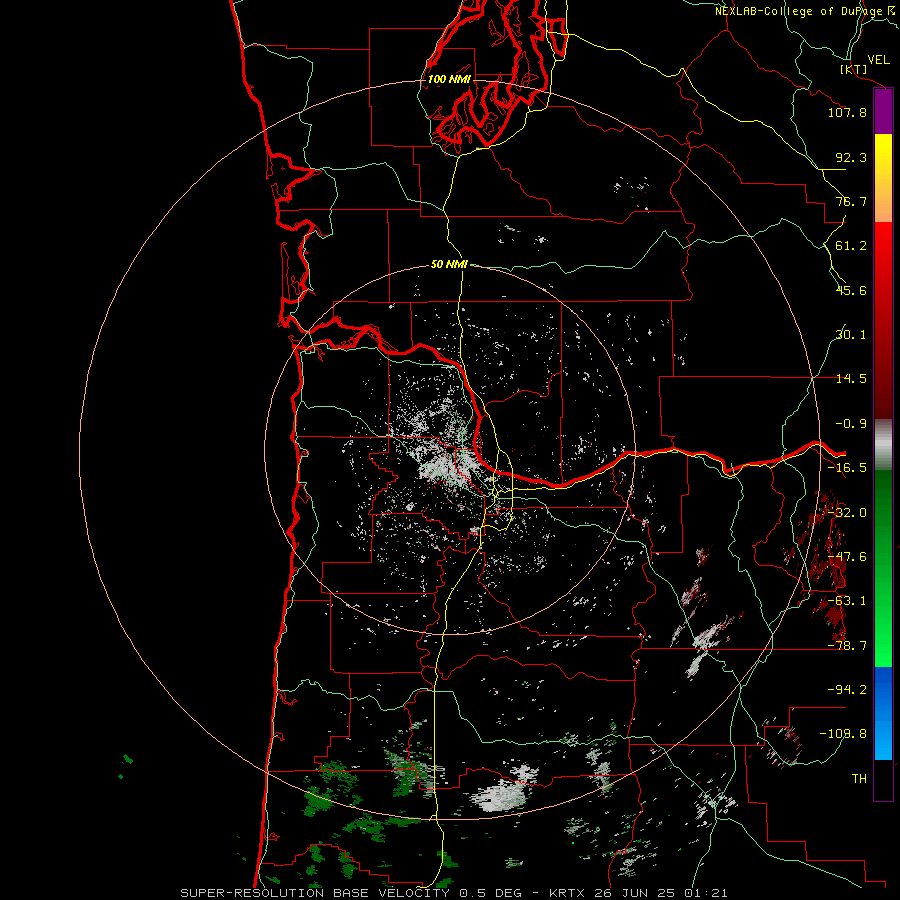Click the -47.6 velocity scale value
The width and height of the screenshot is (900, 900).
(x=847, y=557)
